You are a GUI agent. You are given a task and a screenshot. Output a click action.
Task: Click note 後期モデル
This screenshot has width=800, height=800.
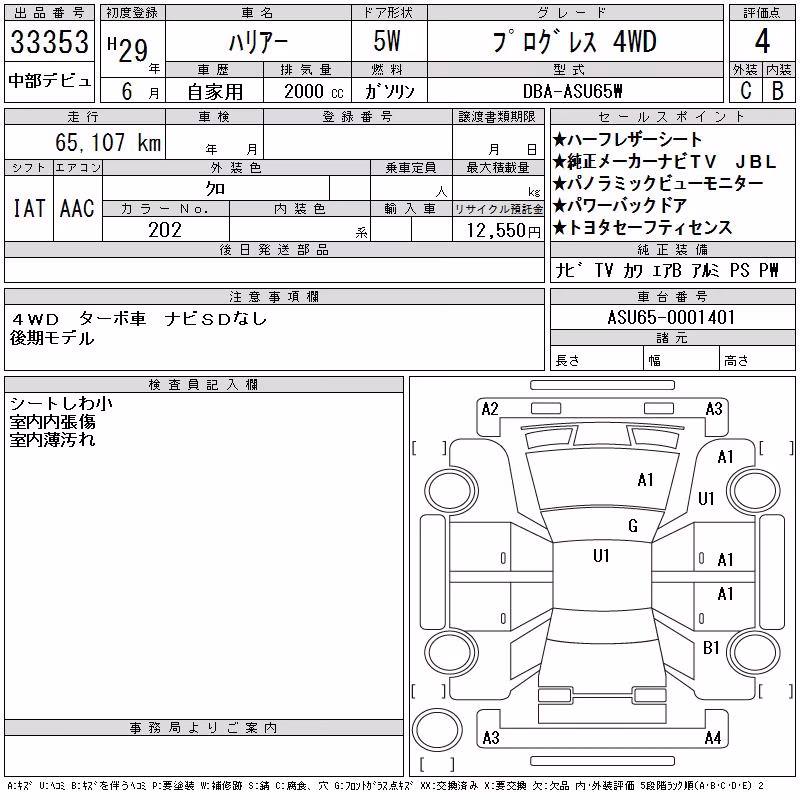(52, 338)
